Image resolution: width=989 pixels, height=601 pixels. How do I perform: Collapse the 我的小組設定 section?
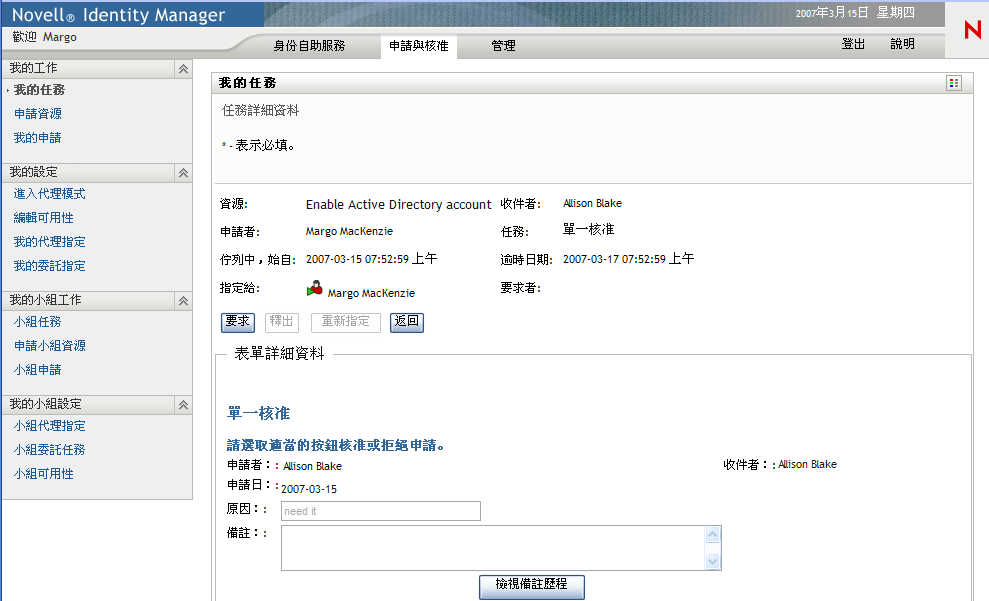(183, 405)
